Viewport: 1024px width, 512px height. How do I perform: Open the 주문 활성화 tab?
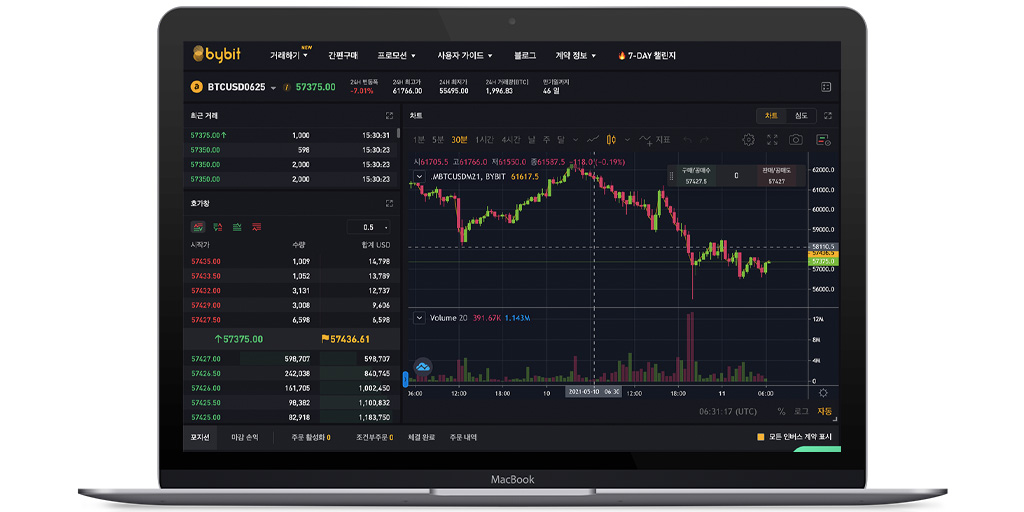point(311,438)
